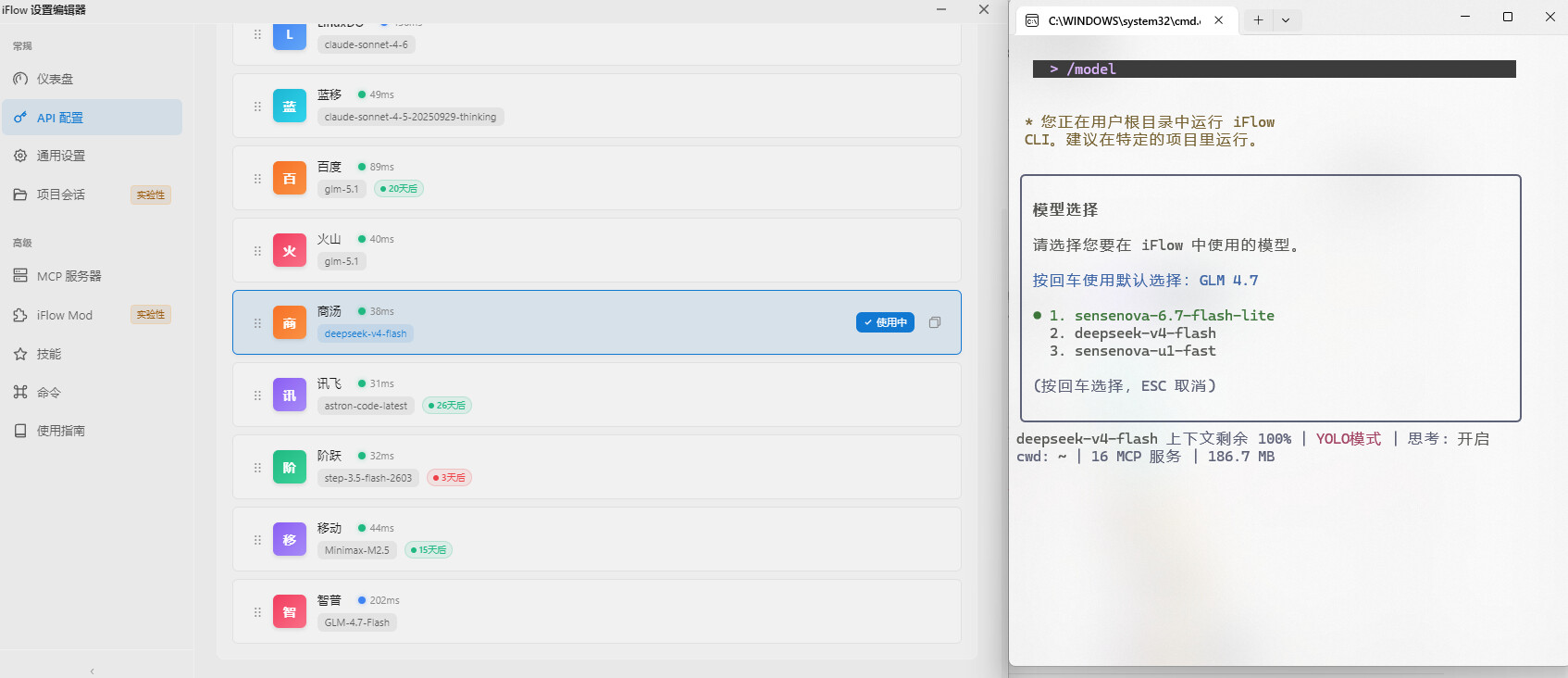Click the 百度 glm-5.1 model tag
Image resolution: width=1568 pixels, height=678 pixels.
coord(342,189)
